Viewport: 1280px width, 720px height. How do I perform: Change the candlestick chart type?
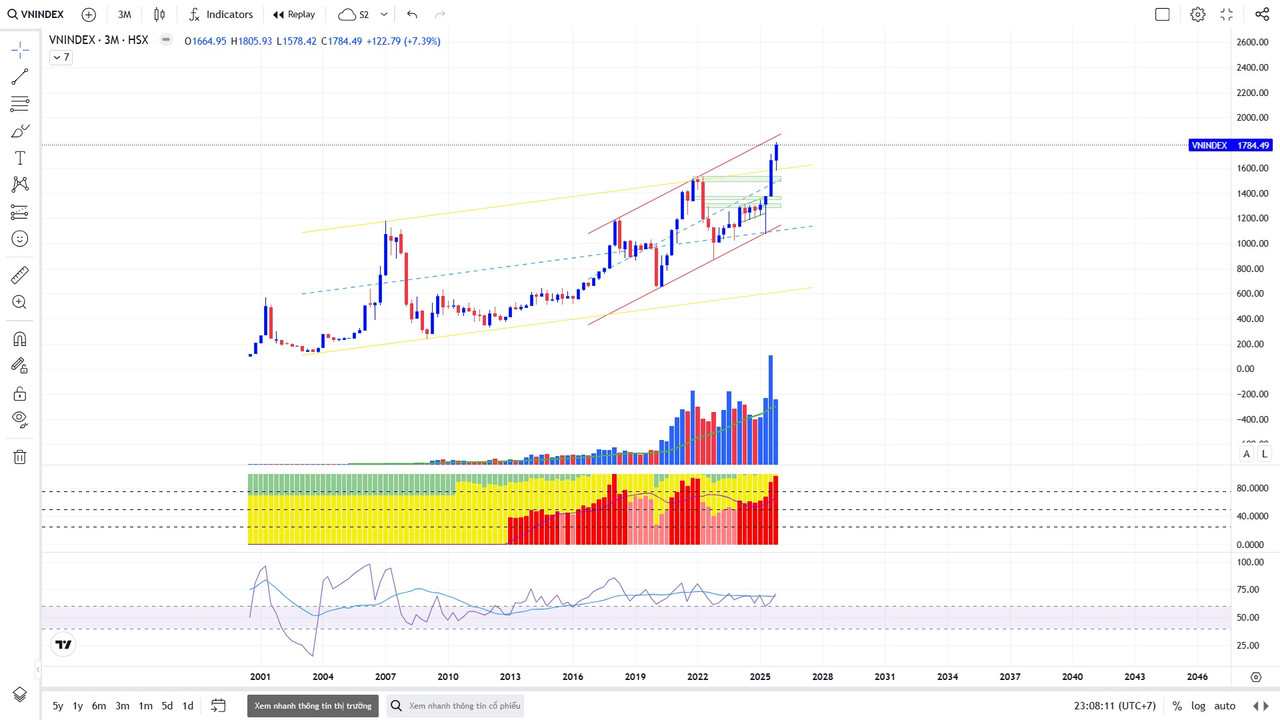[159, 15]
